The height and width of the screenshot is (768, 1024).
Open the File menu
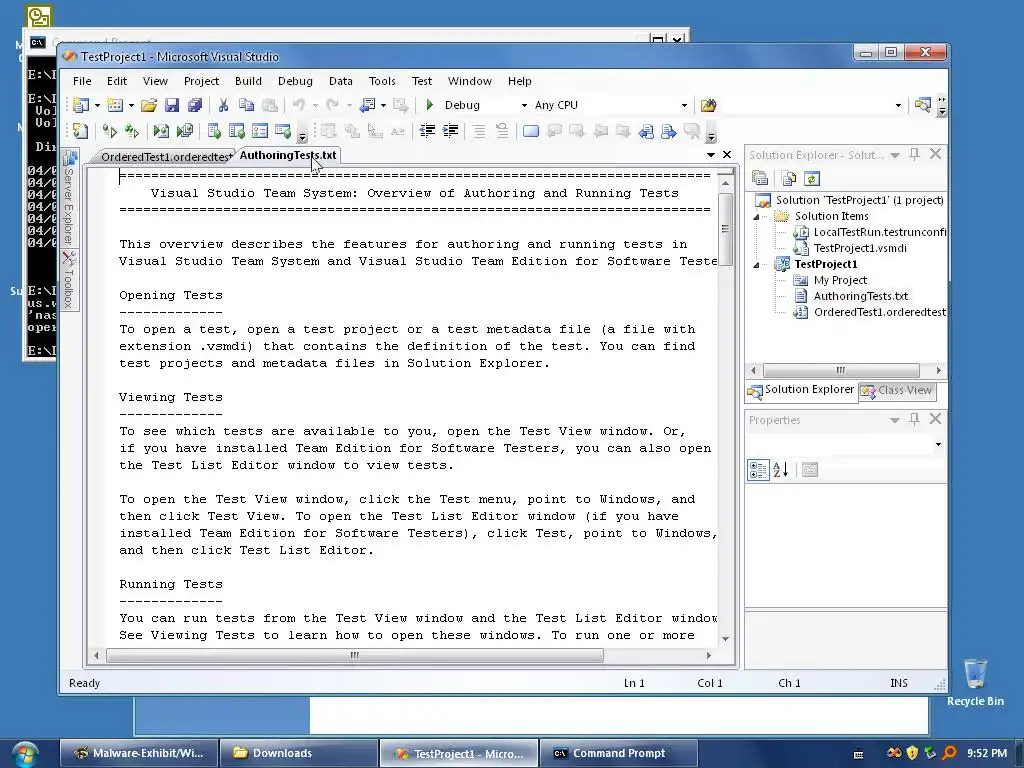click(x=82, y=81)
